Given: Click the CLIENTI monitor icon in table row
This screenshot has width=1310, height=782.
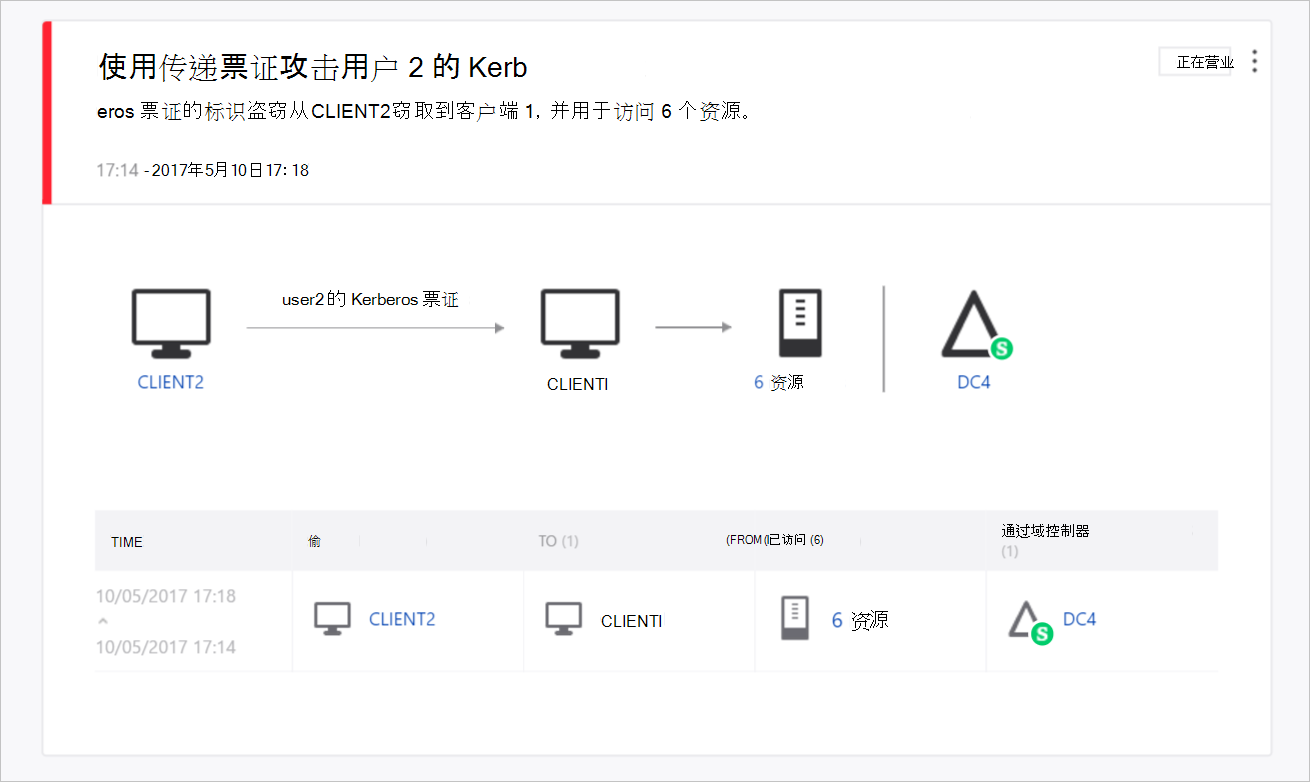Looking at the screenshot, I should click(x=564, y=619).
